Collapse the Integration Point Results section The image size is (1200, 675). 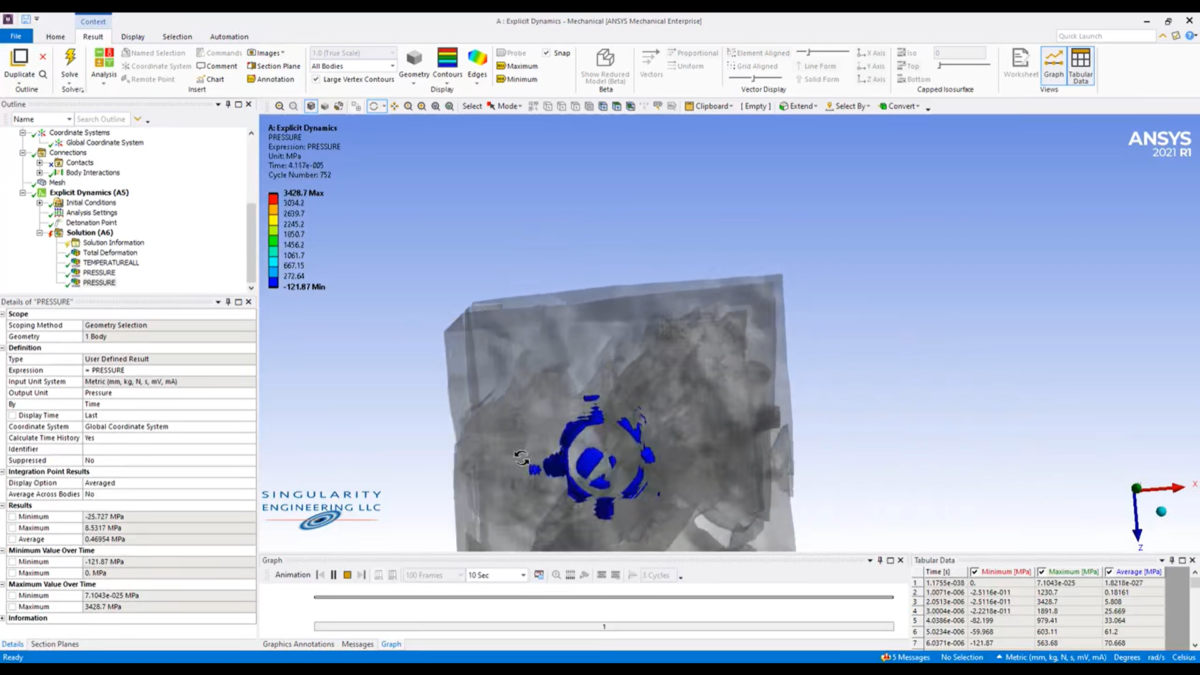[x=4, y=471]
